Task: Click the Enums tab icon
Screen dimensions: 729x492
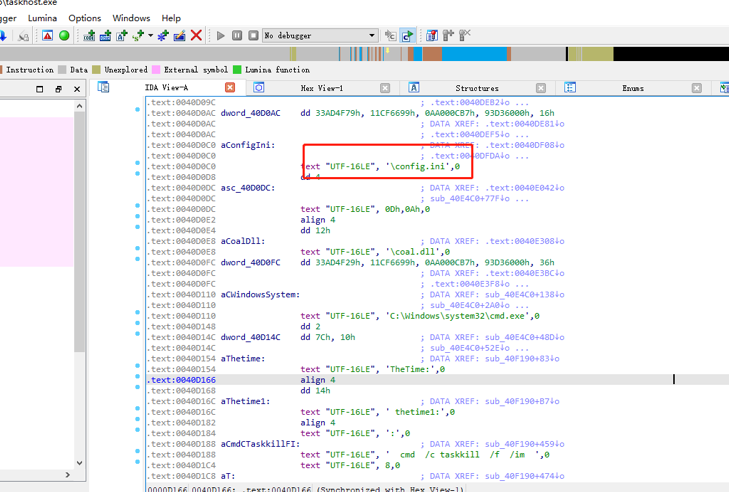Action: (x=570, y=87)
